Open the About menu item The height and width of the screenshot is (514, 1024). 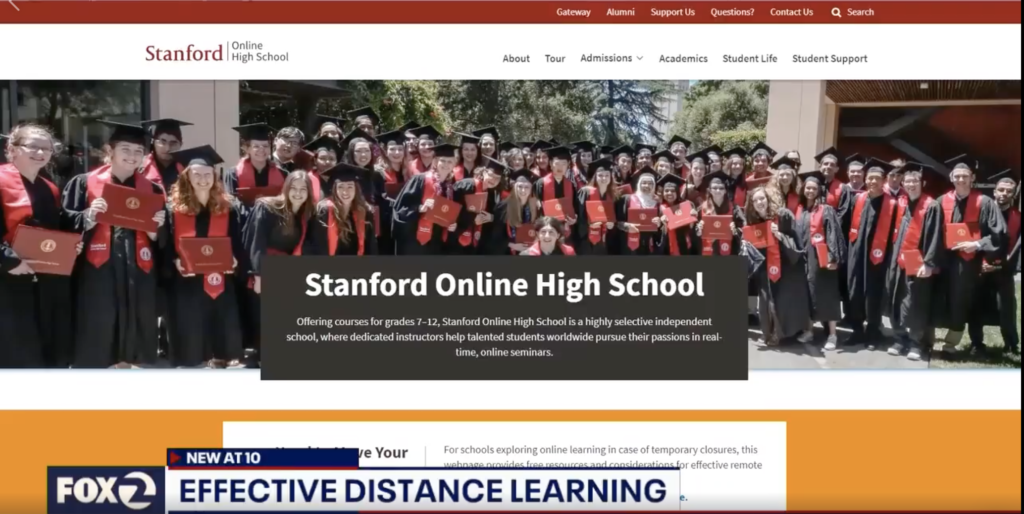pyautogui.click(x=516, y=58)
